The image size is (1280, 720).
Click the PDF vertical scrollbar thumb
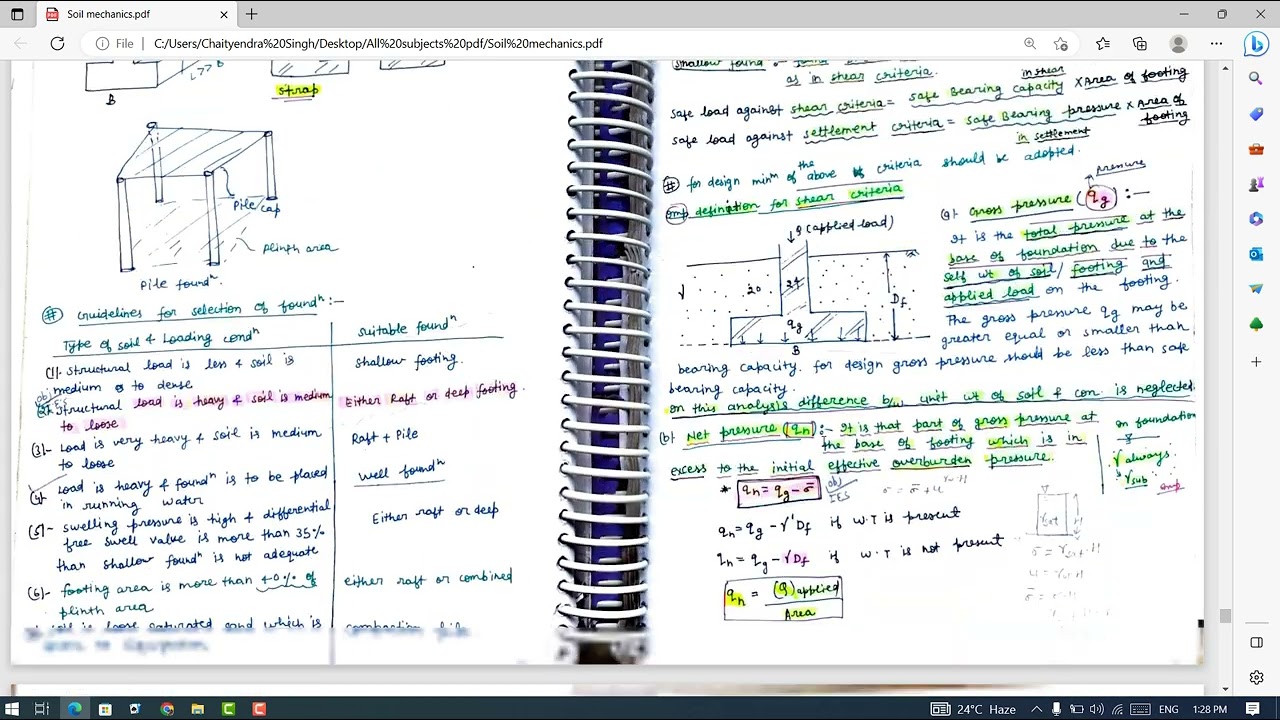click(x=1226, y=616)
